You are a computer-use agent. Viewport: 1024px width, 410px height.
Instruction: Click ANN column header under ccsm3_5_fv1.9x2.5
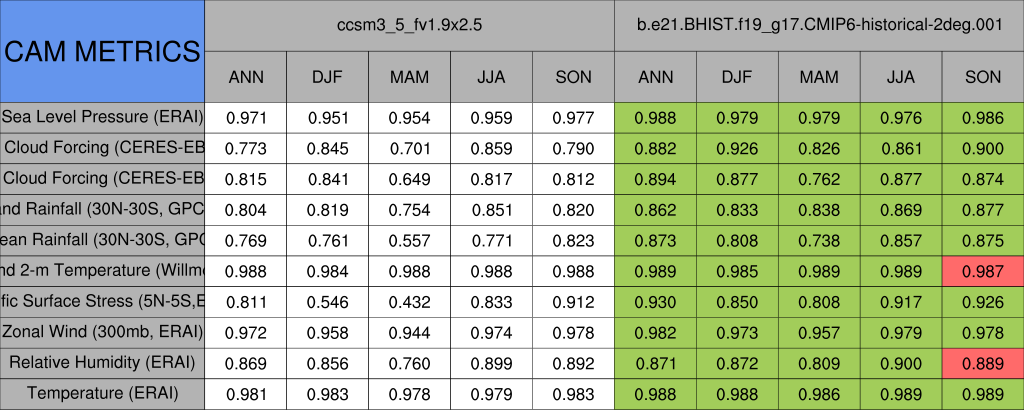(246, 77)
